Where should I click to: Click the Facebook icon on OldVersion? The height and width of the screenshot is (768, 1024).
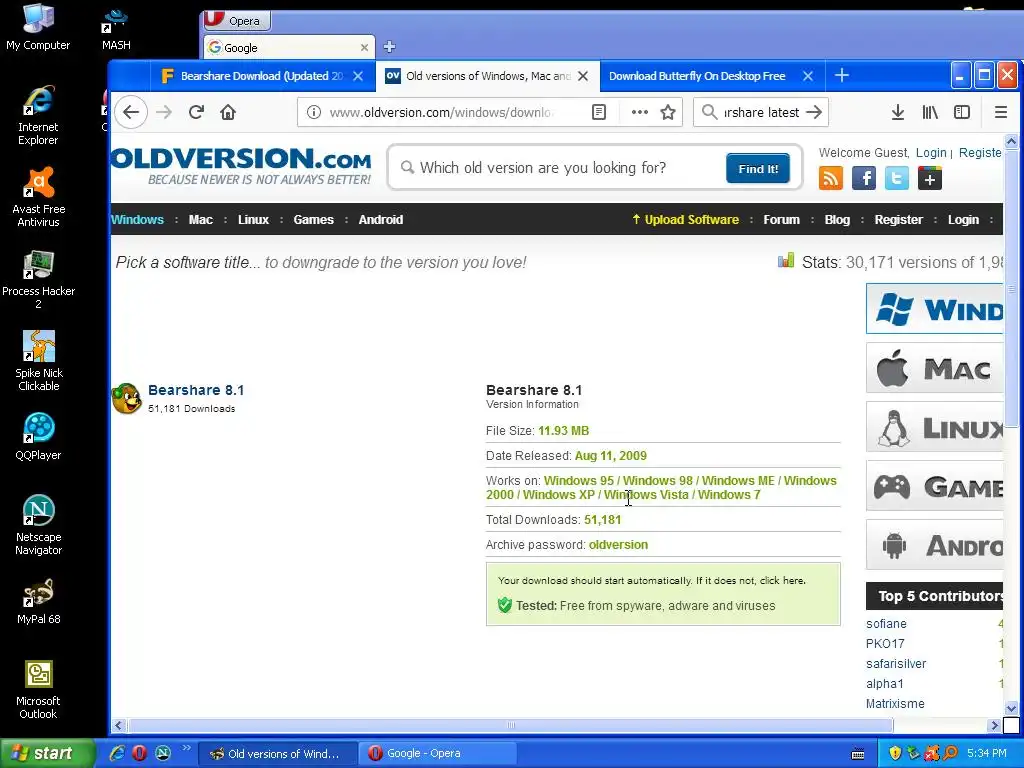coord(864,178)
